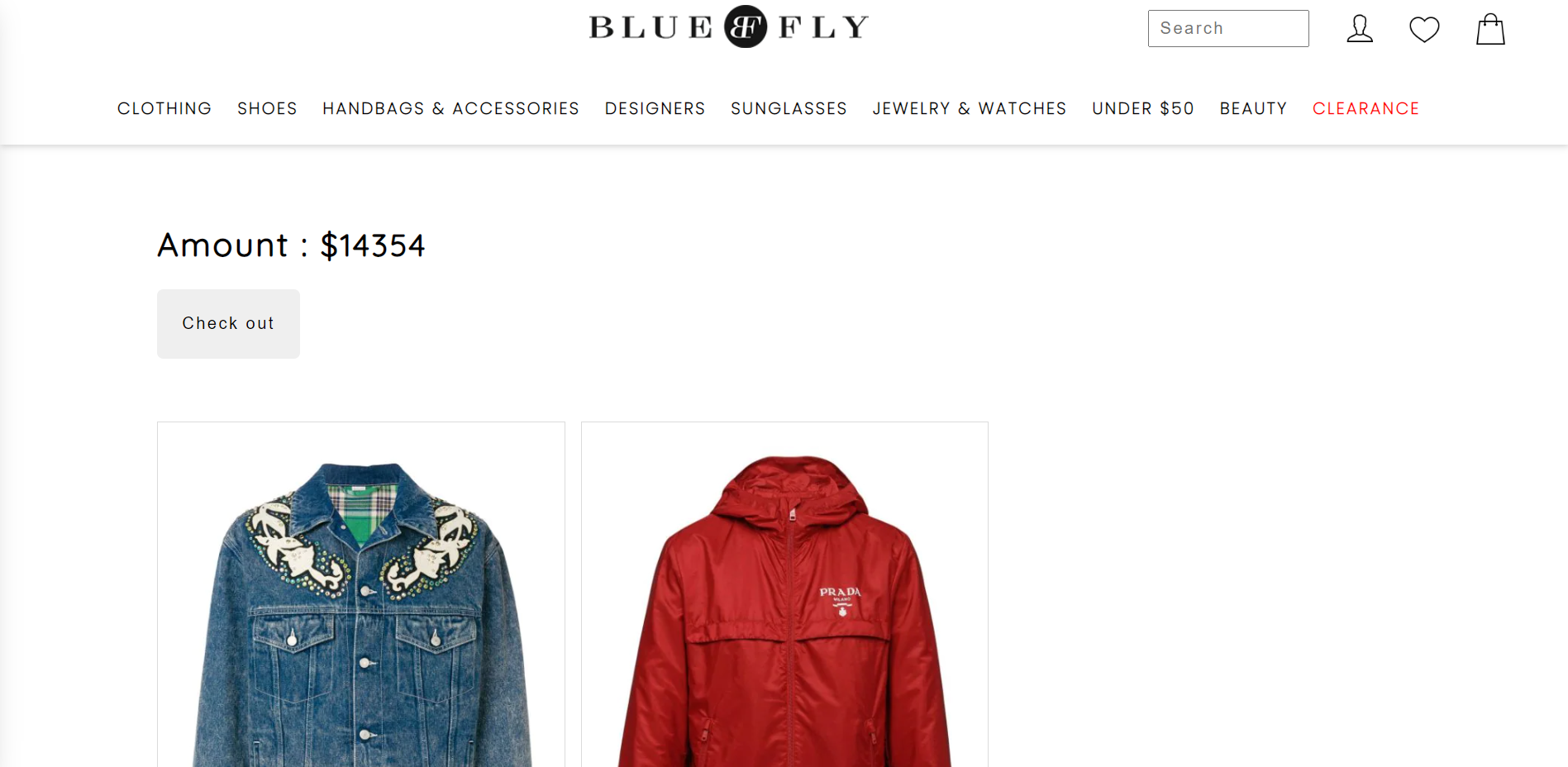Open the Beauty menu
Viewport: 1568px width, 767px height.
tap(1253, 108)
